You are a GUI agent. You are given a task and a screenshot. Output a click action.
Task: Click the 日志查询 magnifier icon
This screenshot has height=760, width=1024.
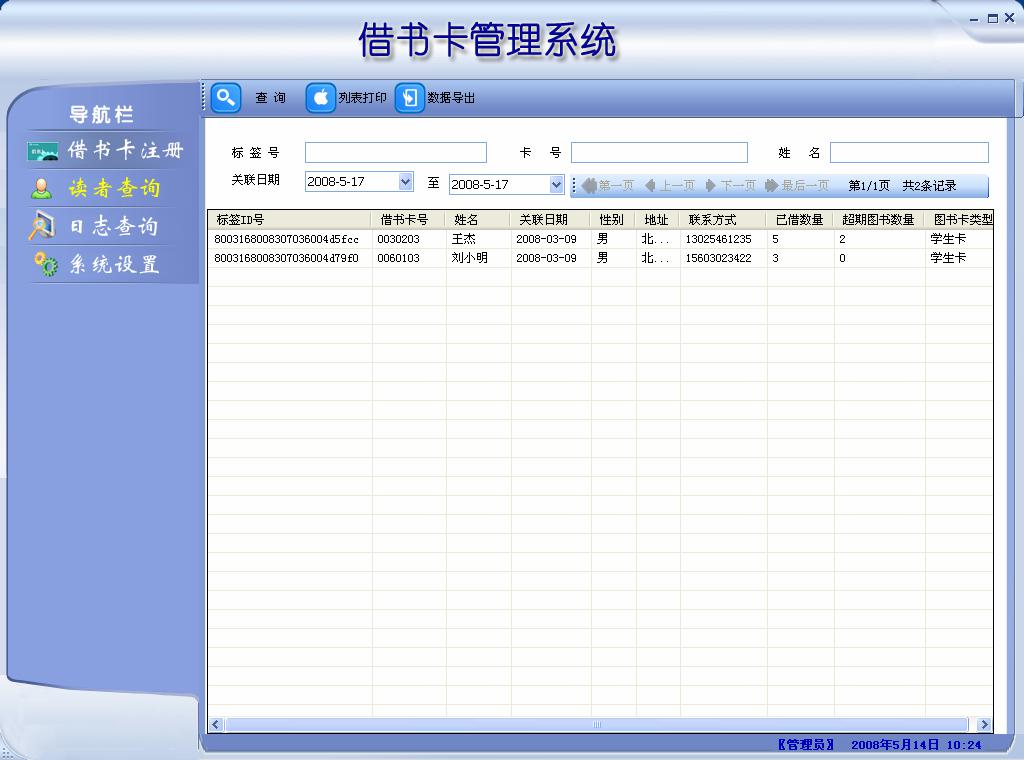click(x=42, y=225)
